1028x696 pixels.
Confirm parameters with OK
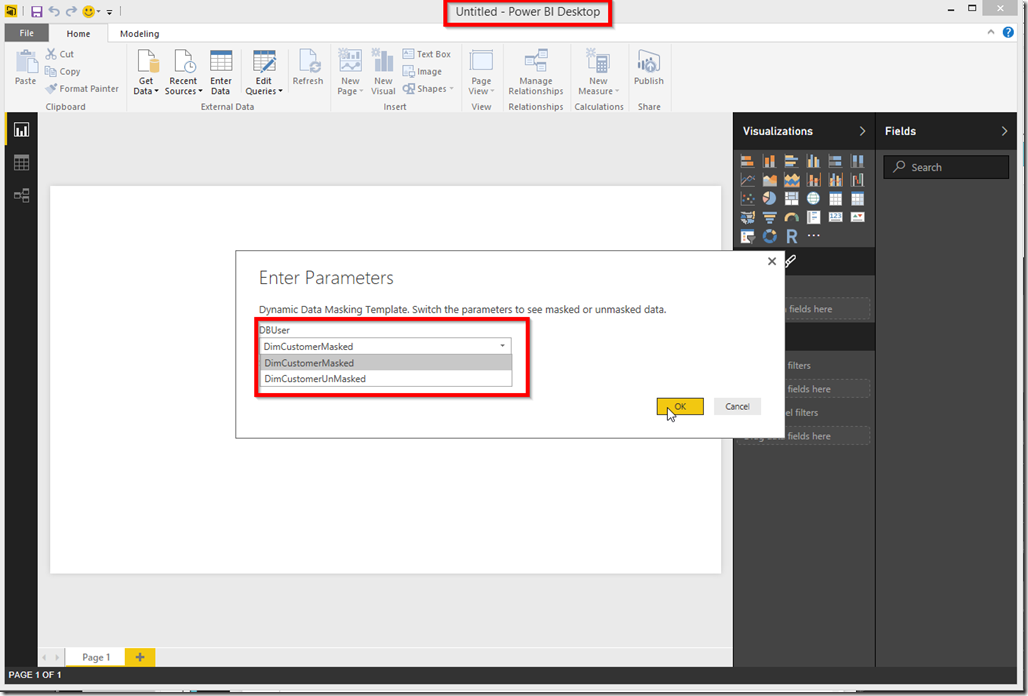point(680,406)
